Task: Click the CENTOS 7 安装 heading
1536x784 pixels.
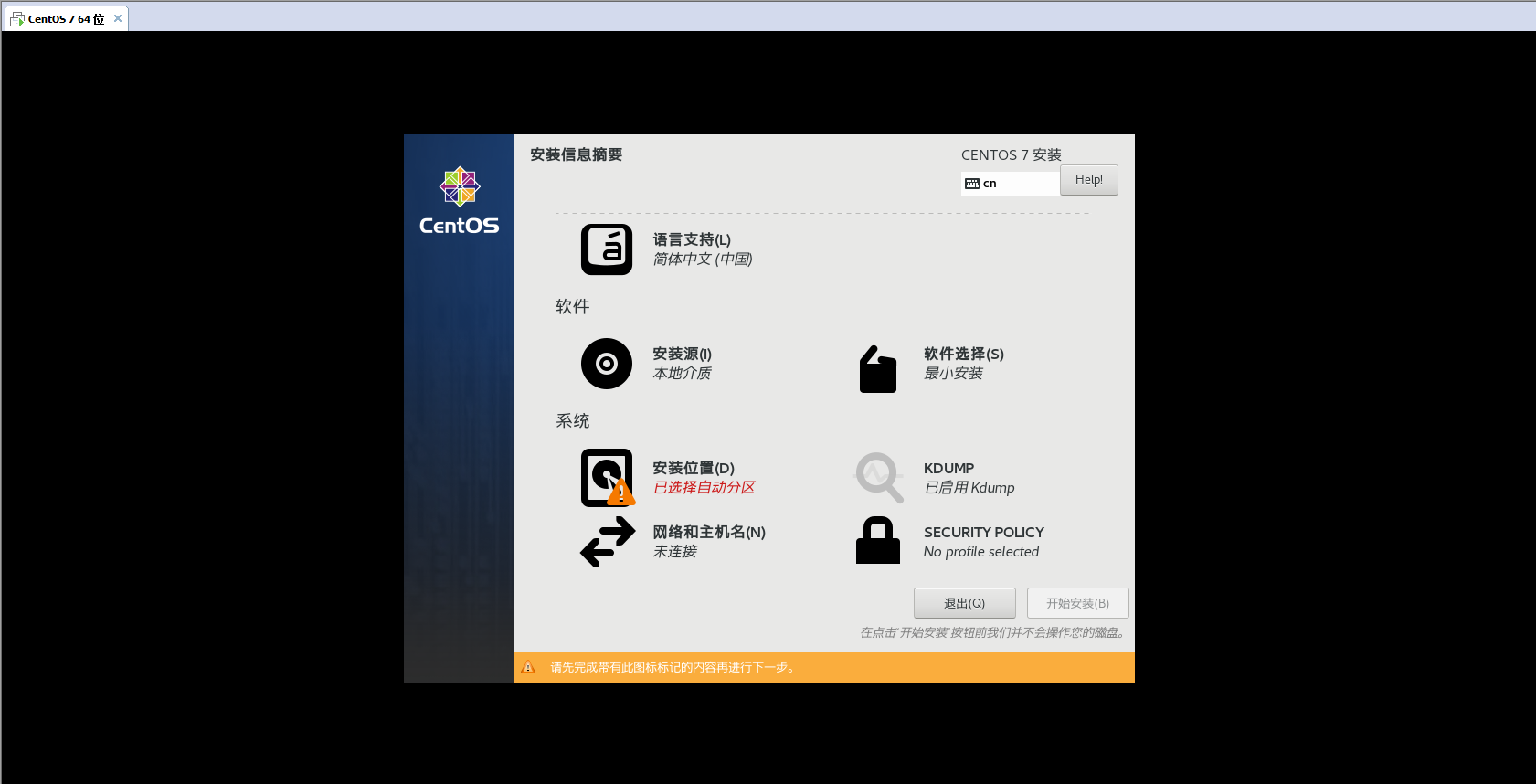Action: click(1012, 154)
